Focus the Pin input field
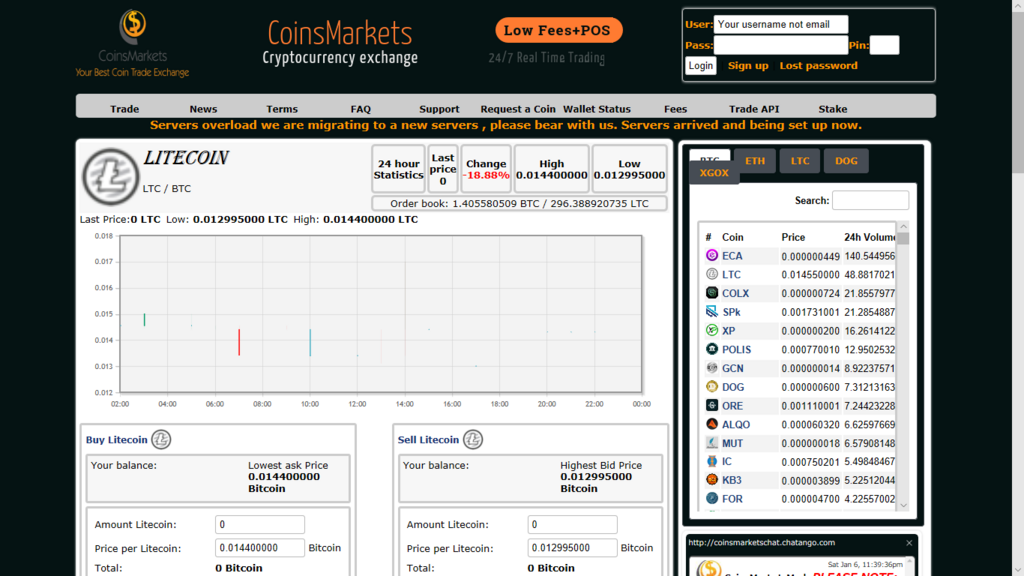Viewport: 1024px width, 576px height. click(884, 45)
